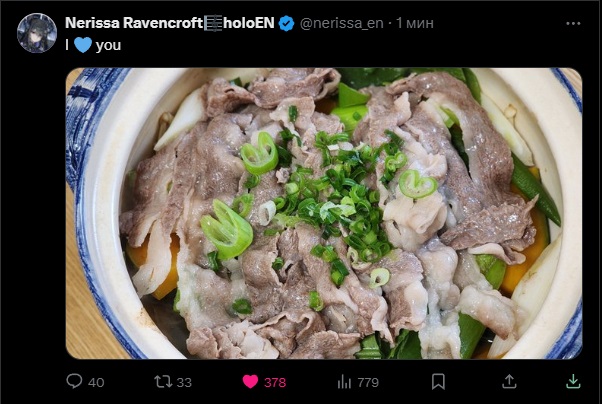Open view analytics bar chart icon
This screenshot has width=602, height=404.
344,382
